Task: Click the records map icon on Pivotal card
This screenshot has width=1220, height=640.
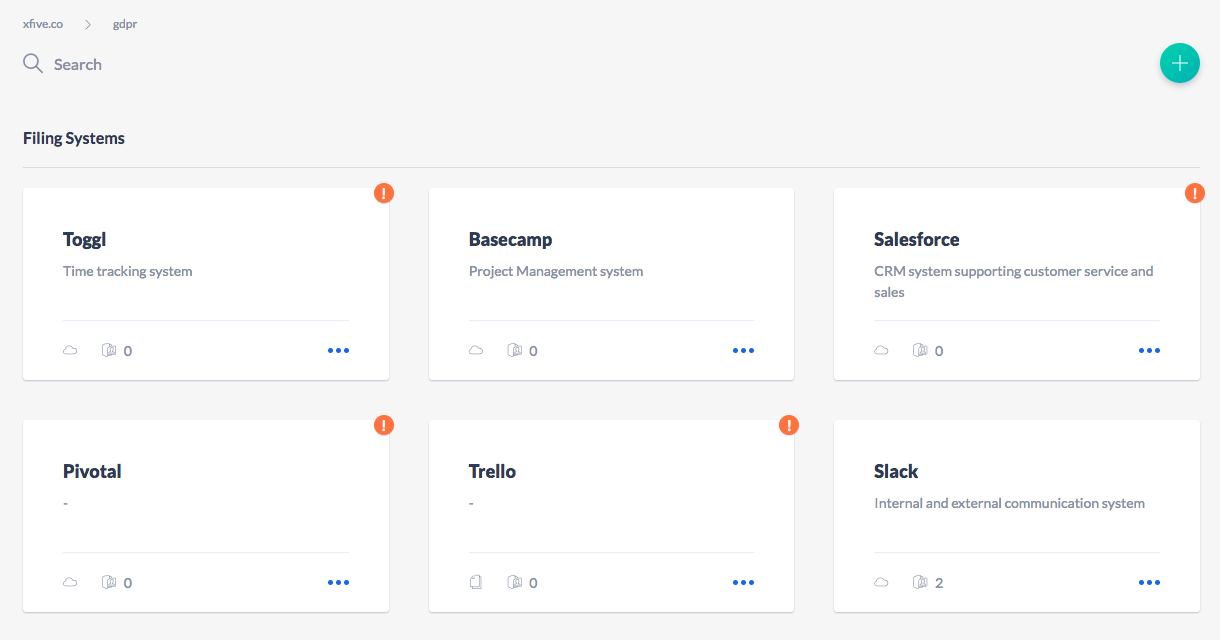Action: click(109, 583)
